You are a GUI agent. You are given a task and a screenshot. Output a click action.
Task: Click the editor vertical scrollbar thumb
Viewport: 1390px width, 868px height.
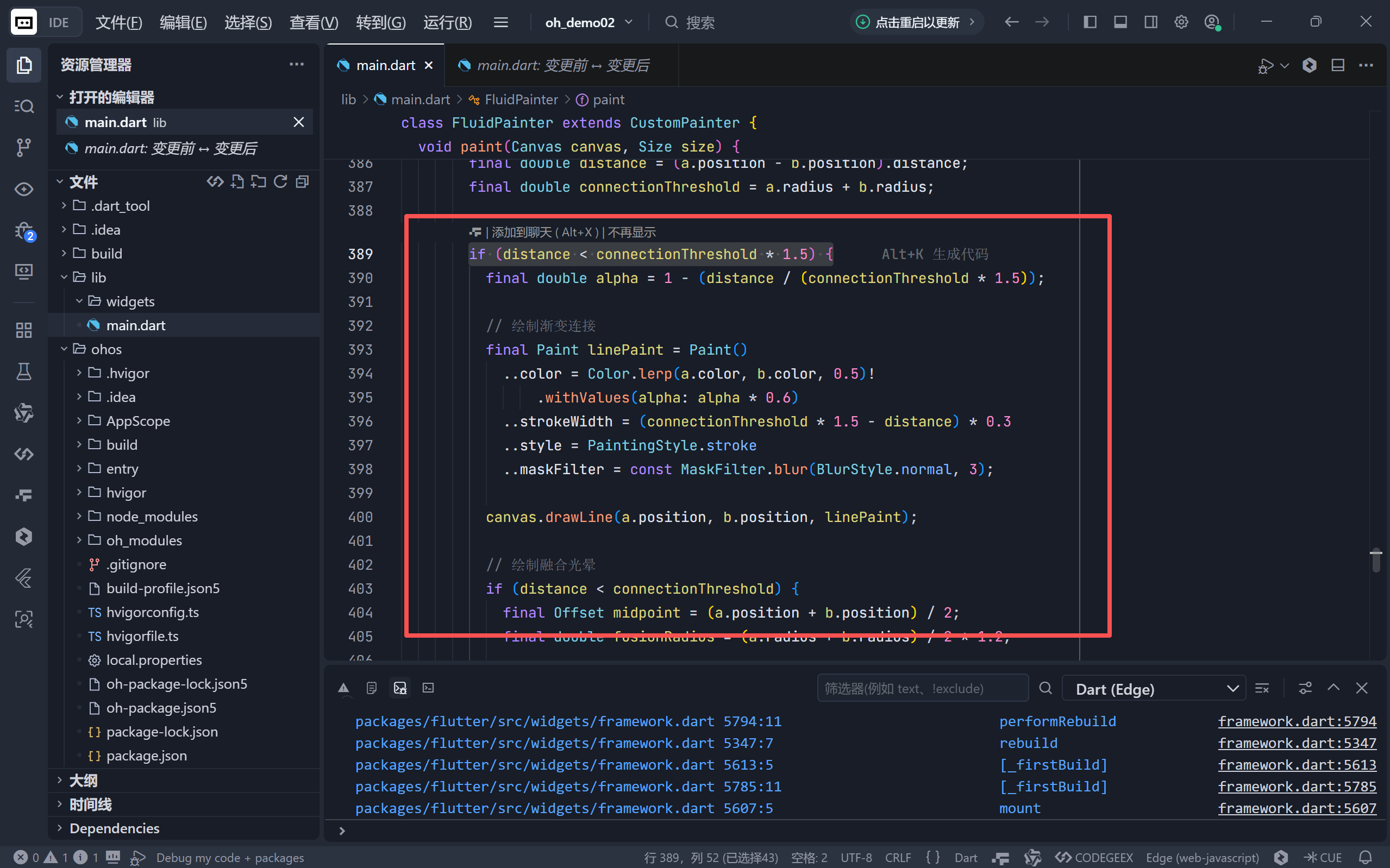pos(1376,561)
